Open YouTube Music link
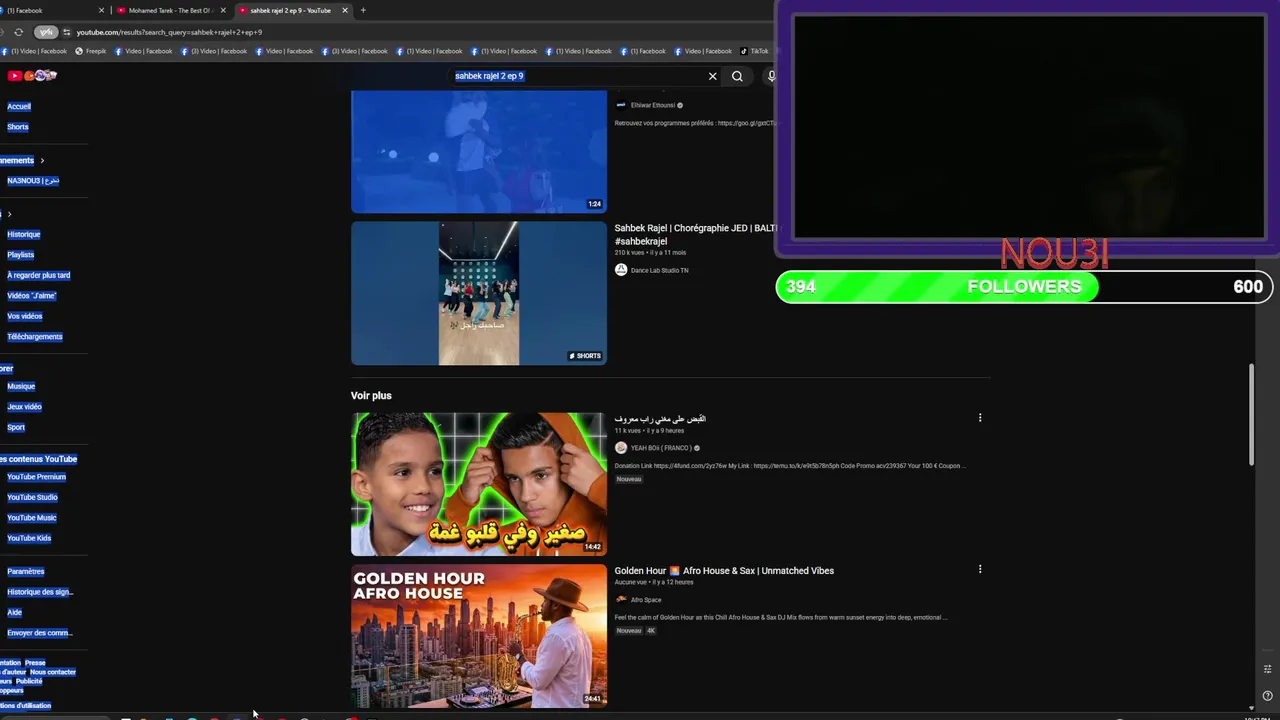The height and width of the screenshot is (720, 1280). pyautogui.click(x=32, y=518)
